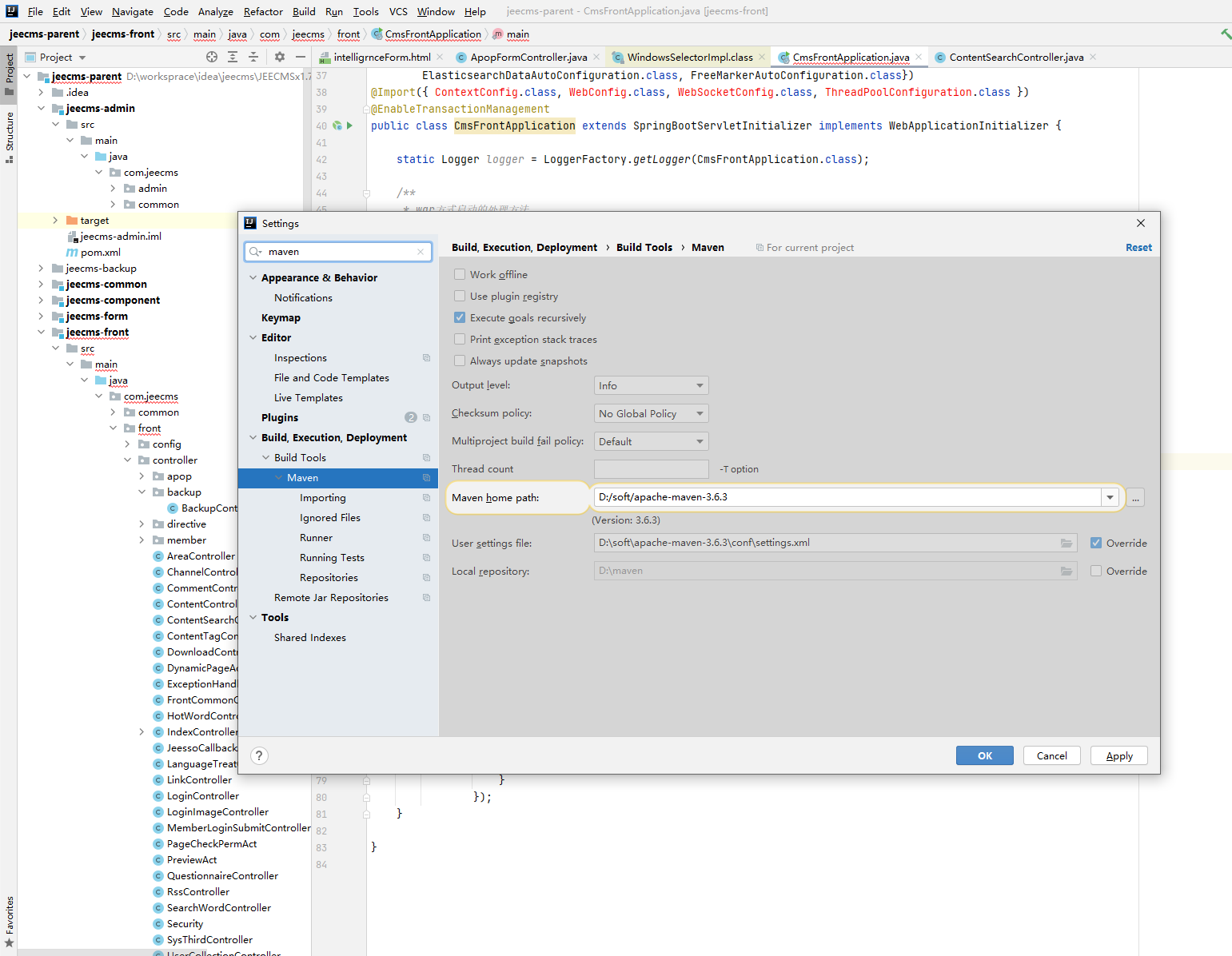The height and width of the screenshot is (956, 1232).
Task: Uncheck Execute goals recursively
Action: pos(460,317)
